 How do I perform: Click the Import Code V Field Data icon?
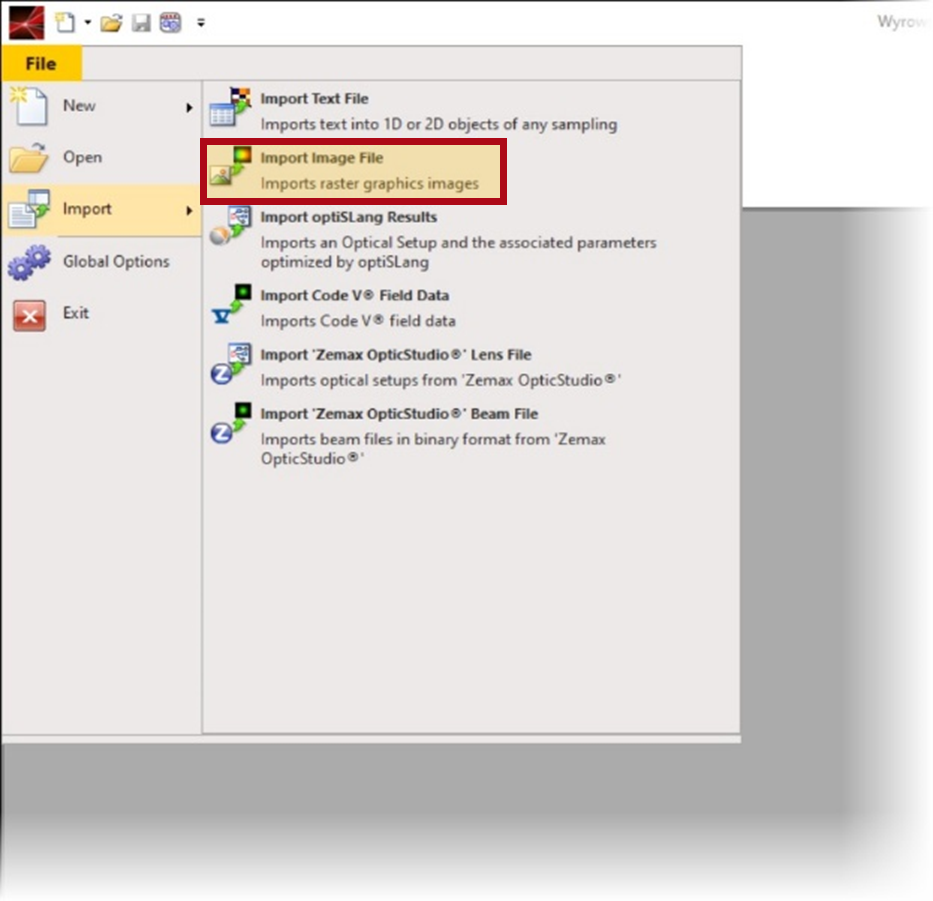tap(231, 304)
